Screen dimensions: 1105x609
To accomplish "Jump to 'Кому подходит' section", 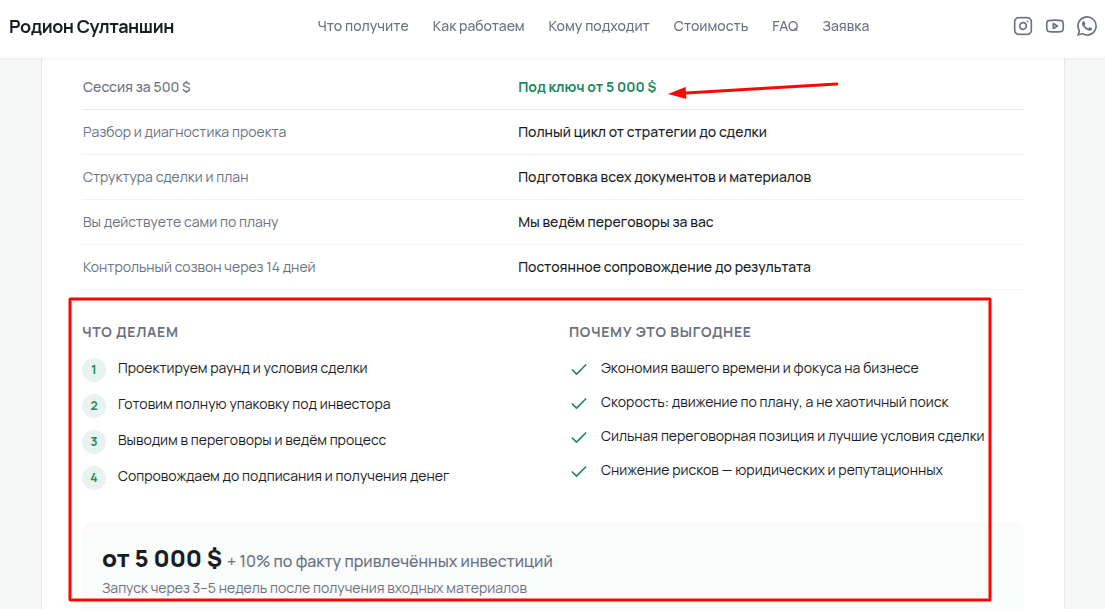I will [599, 26].
